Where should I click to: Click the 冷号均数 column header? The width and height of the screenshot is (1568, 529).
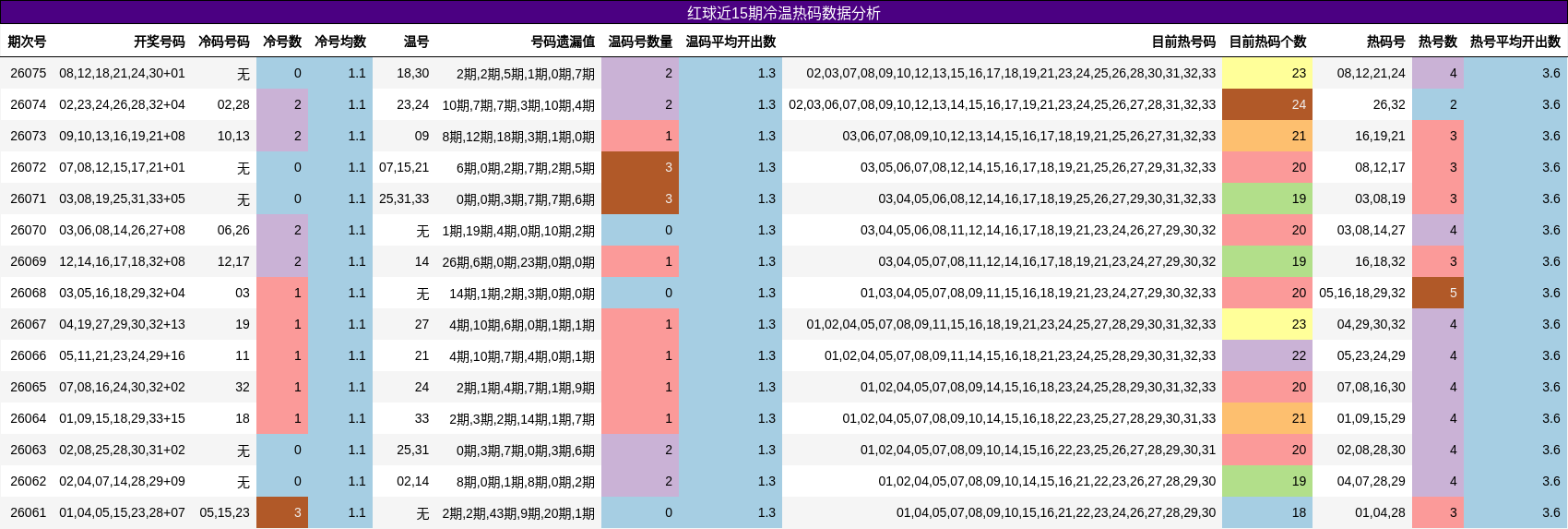(x=340, y=42)
